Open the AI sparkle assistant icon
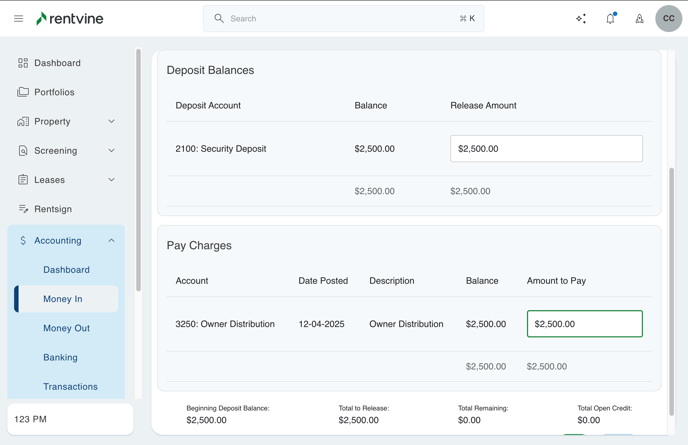 [x=581, y=18]
